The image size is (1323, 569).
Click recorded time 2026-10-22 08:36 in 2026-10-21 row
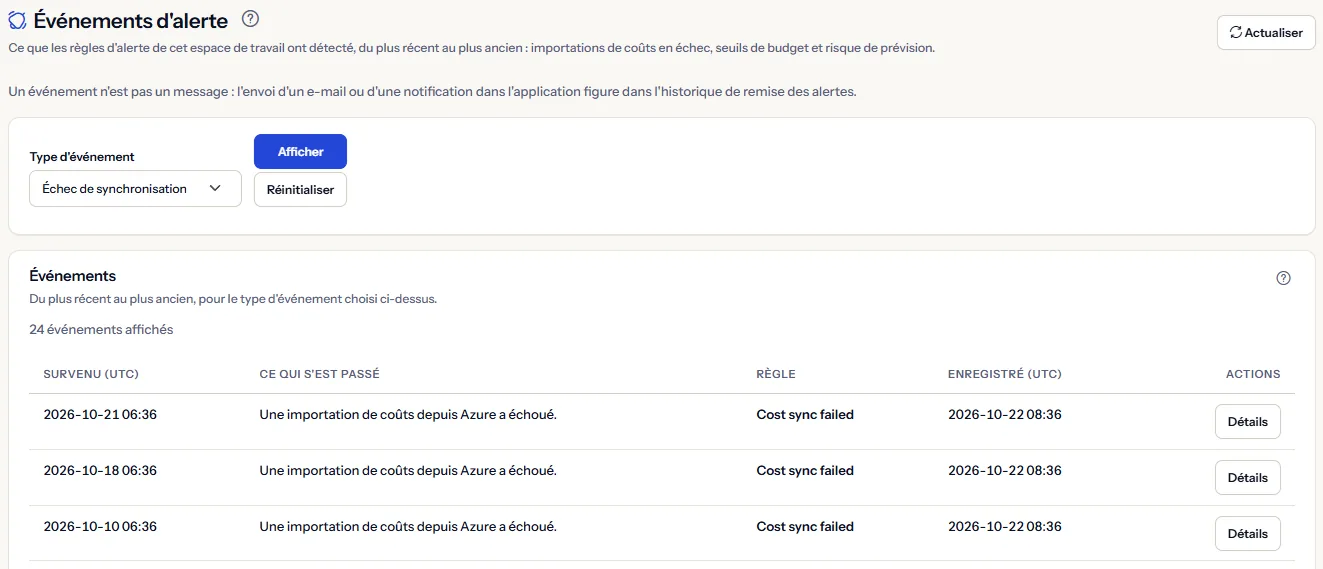(1005, 415)
